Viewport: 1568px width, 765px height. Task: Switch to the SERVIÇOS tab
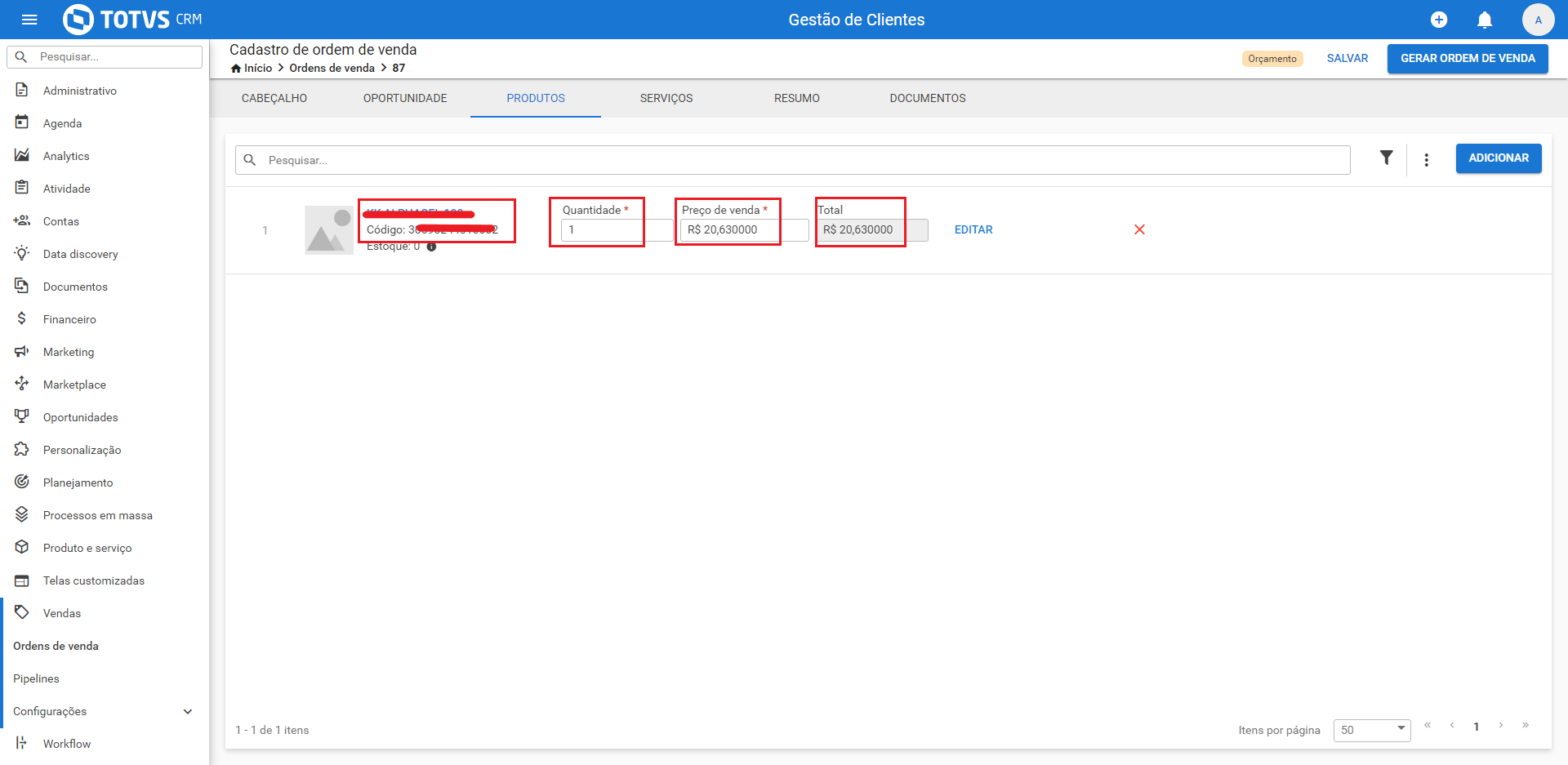point(666,98)
